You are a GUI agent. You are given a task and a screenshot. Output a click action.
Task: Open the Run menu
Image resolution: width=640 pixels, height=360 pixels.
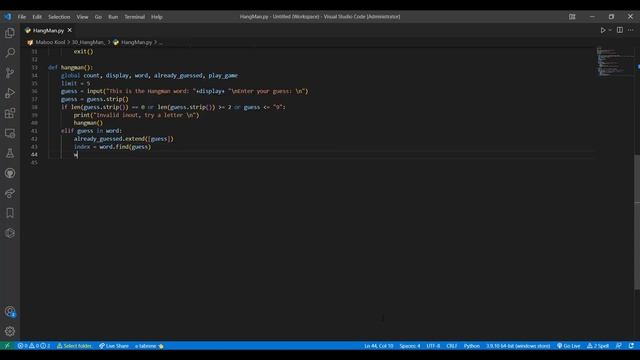tap(113, 17)
